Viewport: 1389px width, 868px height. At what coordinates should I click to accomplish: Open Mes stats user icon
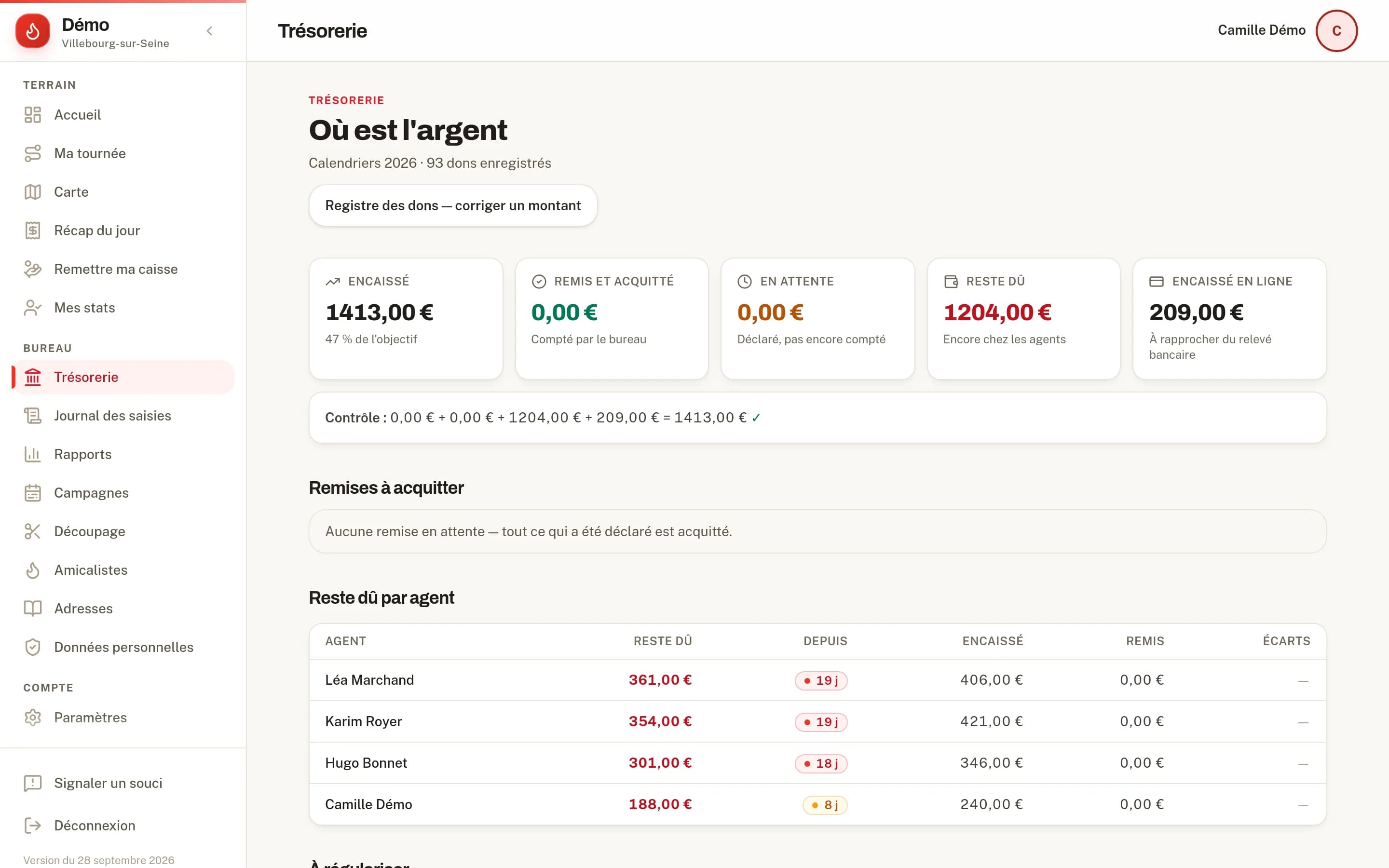tap(33, 308)
